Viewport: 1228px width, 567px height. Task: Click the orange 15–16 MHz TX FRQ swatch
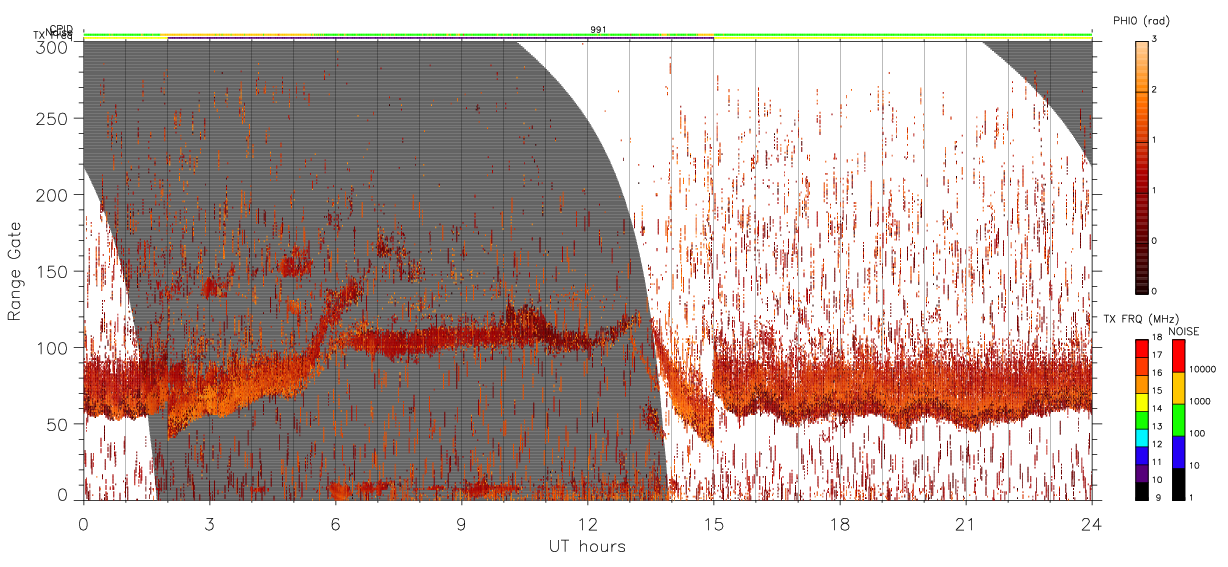1142,384
